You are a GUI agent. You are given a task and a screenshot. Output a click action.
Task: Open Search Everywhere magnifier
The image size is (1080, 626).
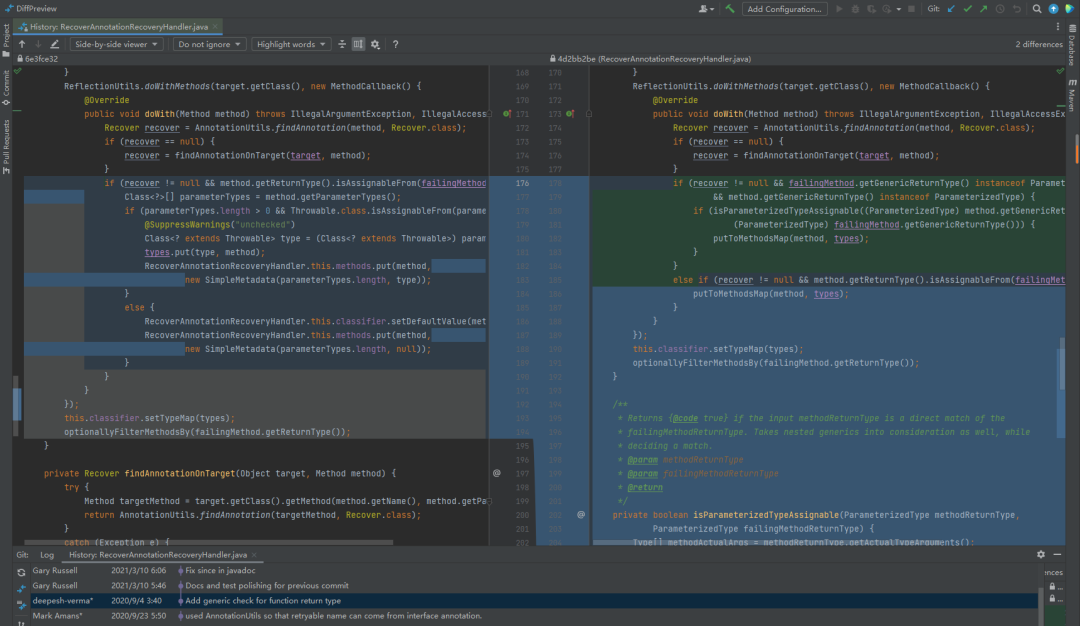[x=1037, y=8]
